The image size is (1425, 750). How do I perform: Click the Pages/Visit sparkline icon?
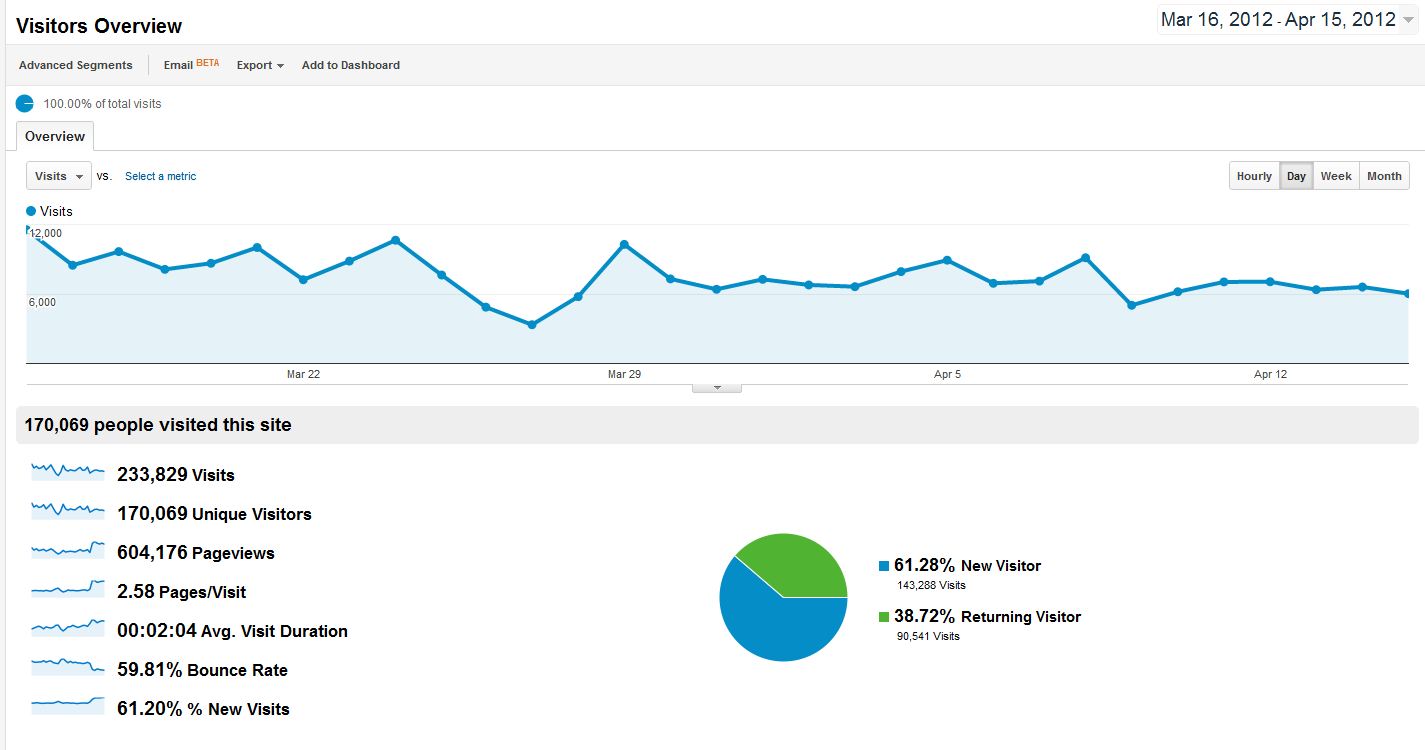(68, 588)
